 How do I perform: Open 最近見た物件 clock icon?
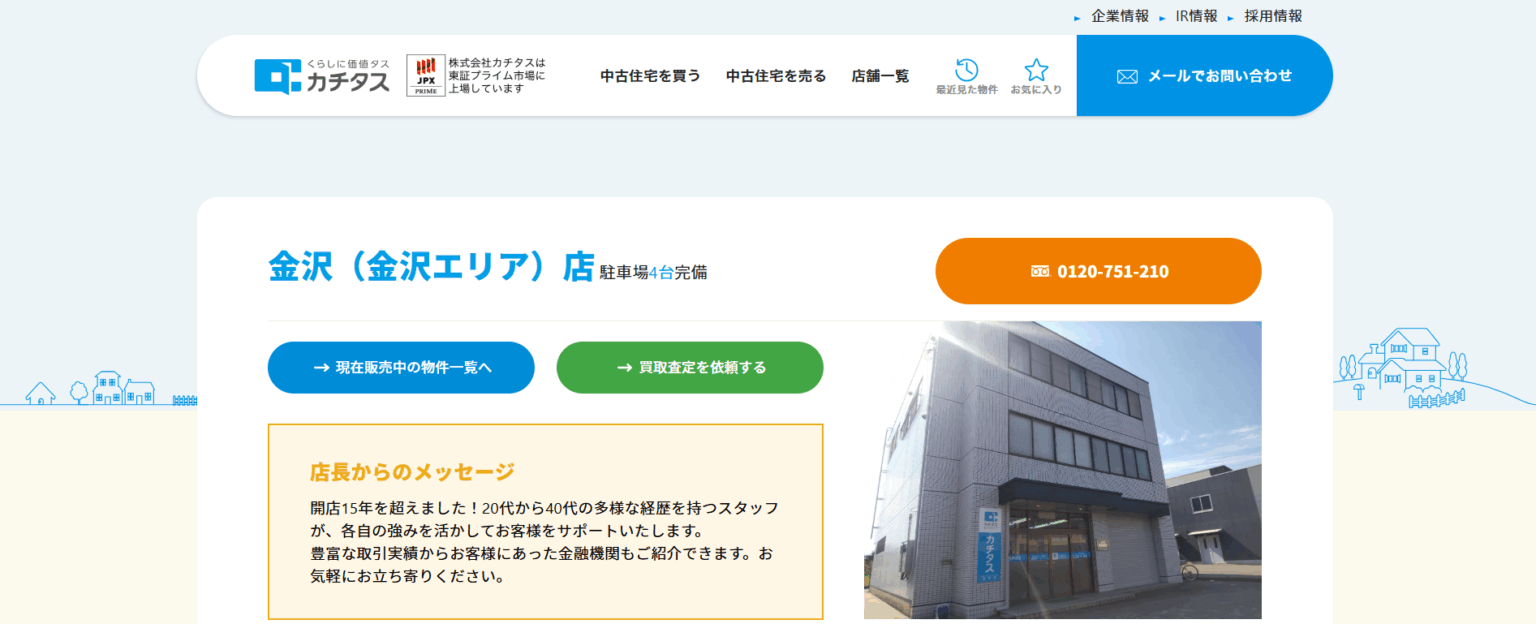pyautogui.click(x=966, y=70)
